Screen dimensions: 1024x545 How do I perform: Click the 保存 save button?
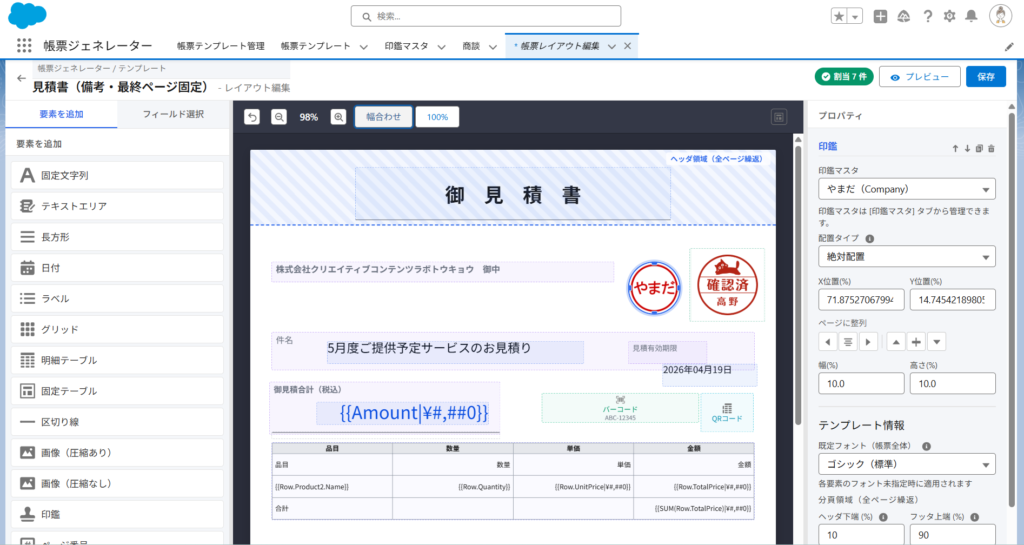click(x=985, y=76)
